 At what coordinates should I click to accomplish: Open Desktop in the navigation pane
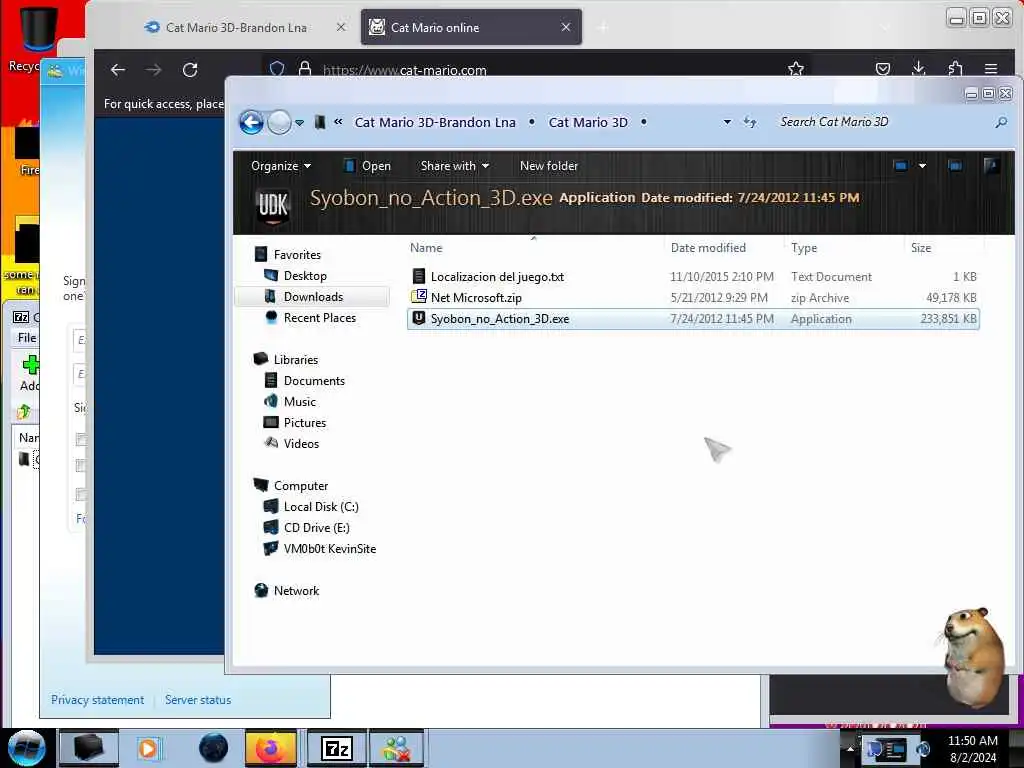coord(304,276)
